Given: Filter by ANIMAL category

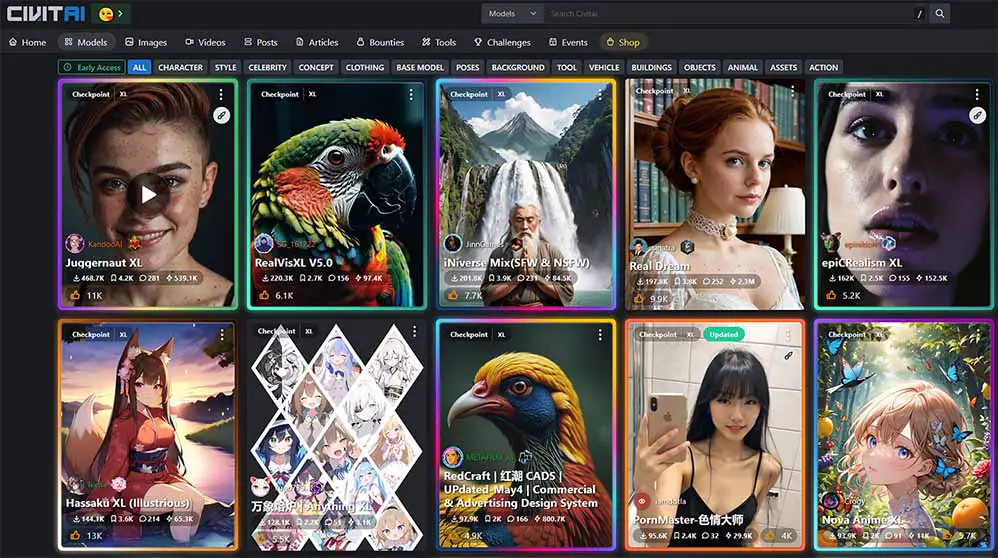Looking at the screenshot, I should (743, 67).
